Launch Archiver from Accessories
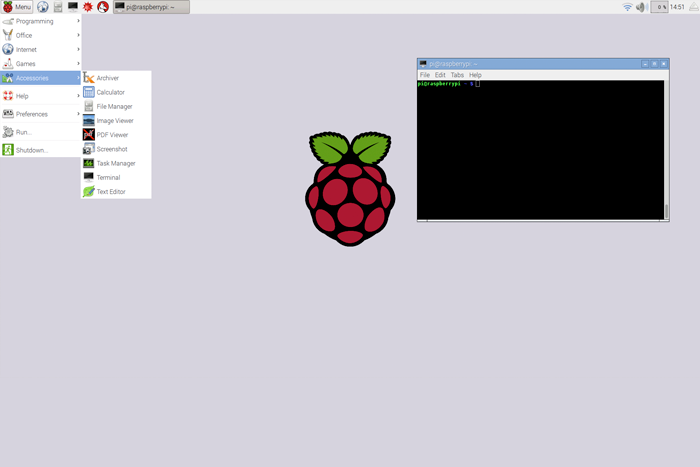Screen dimensions: 700x467 point(116,78)
